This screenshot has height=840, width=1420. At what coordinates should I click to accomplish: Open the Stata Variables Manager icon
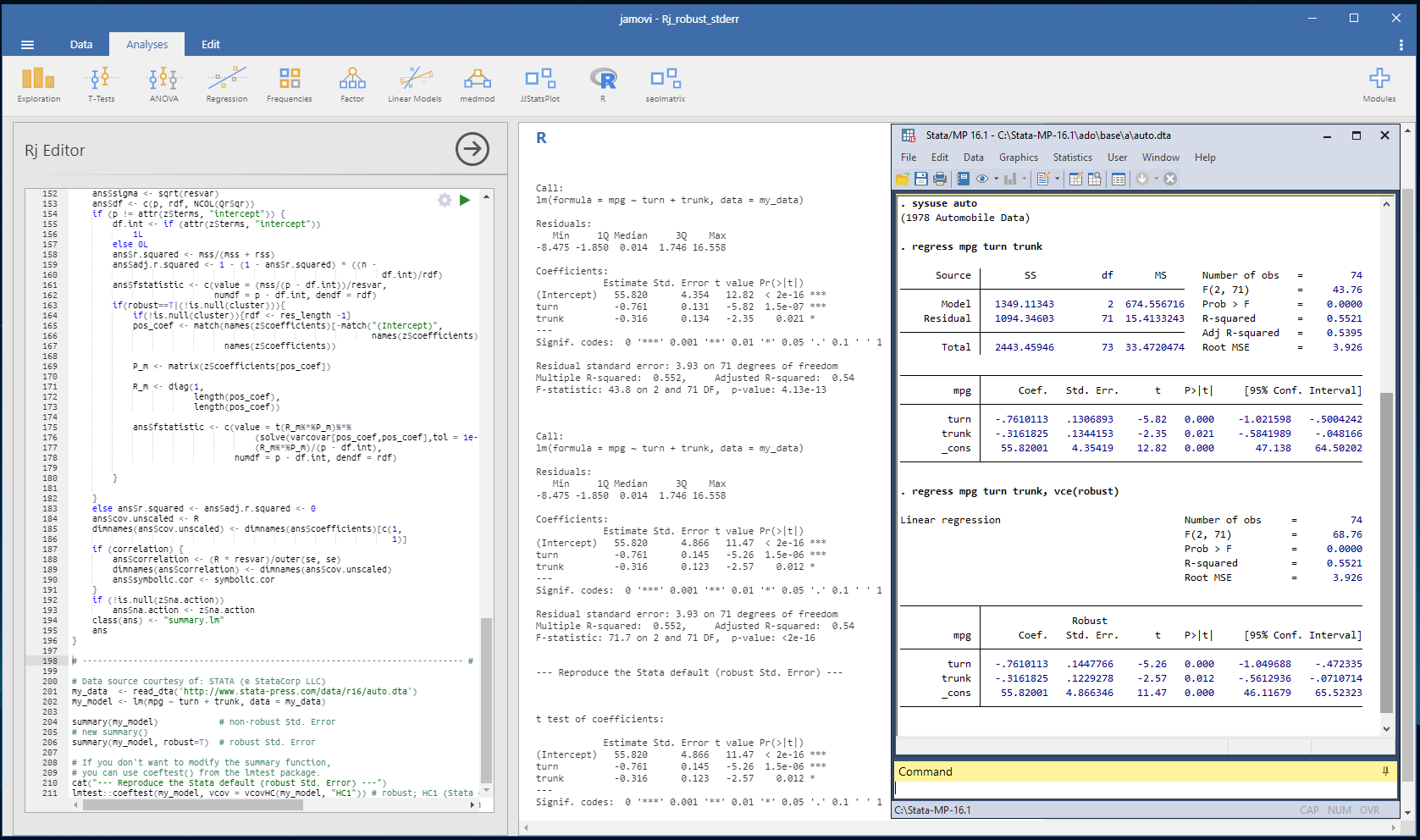[x=1119, y=179]
